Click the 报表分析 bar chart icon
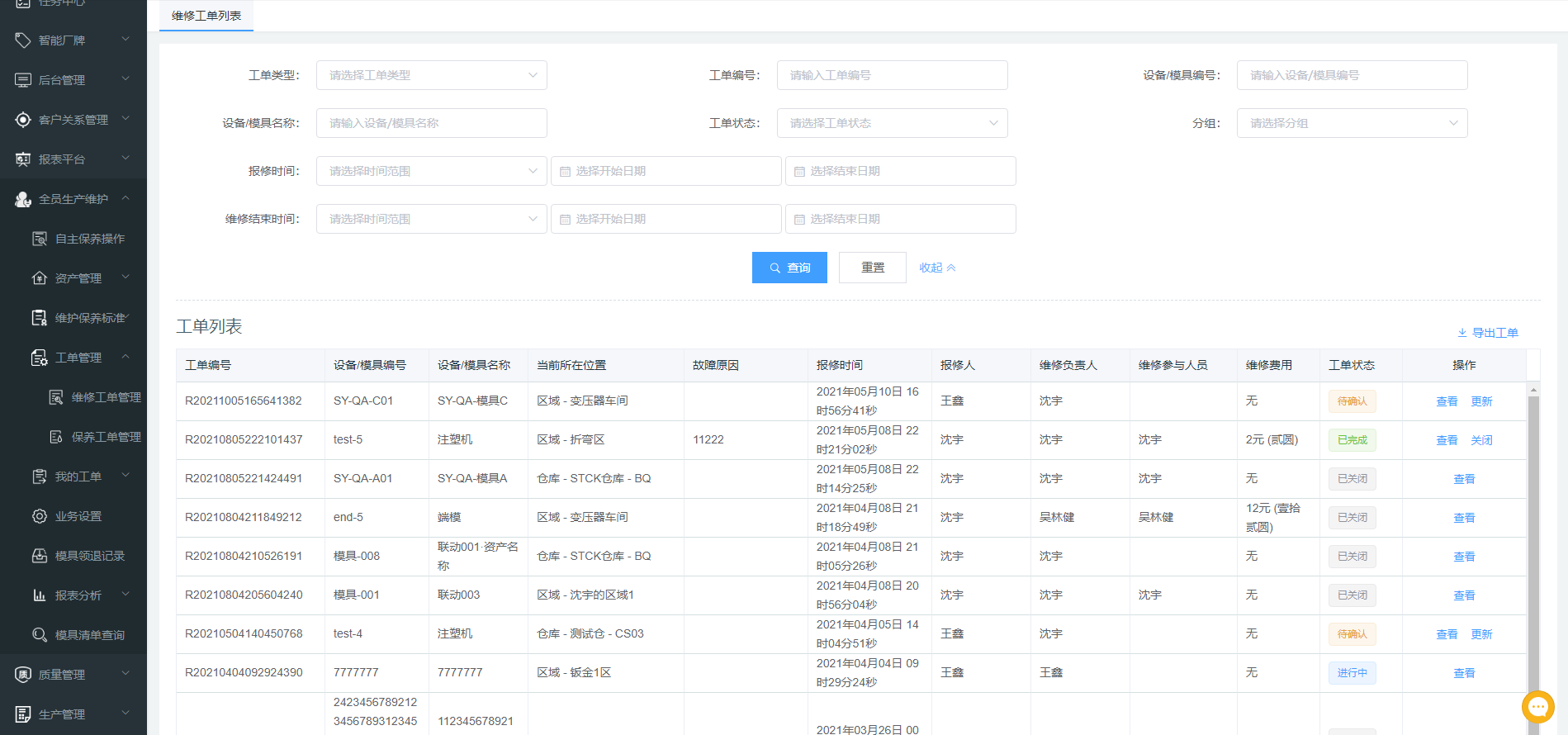 point(40,595)
